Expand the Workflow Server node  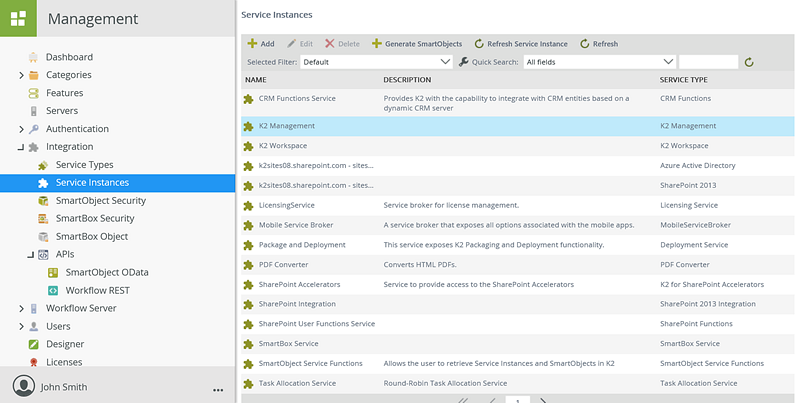[21, 308]
